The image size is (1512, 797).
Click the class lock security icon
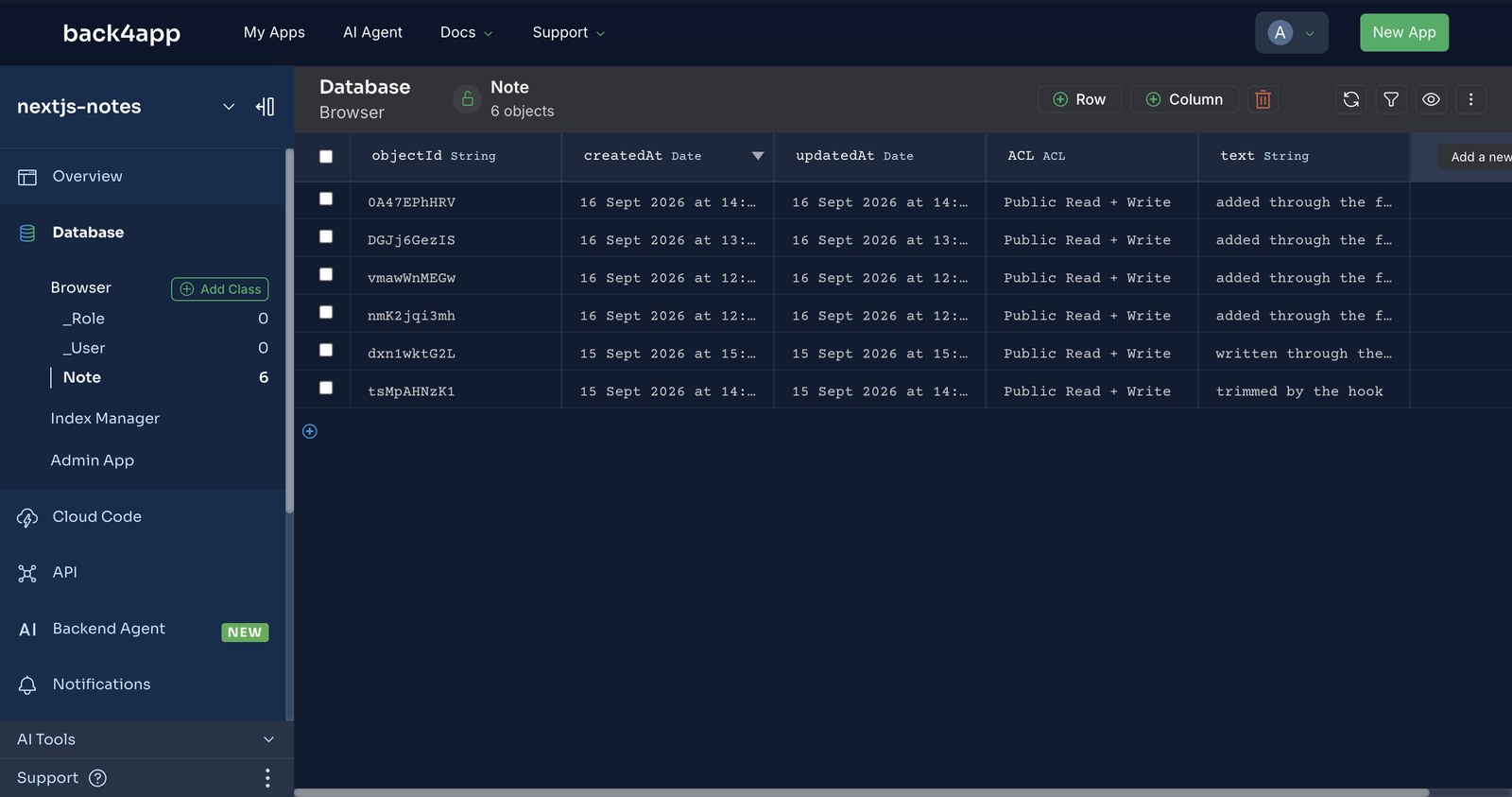[467, 99]
